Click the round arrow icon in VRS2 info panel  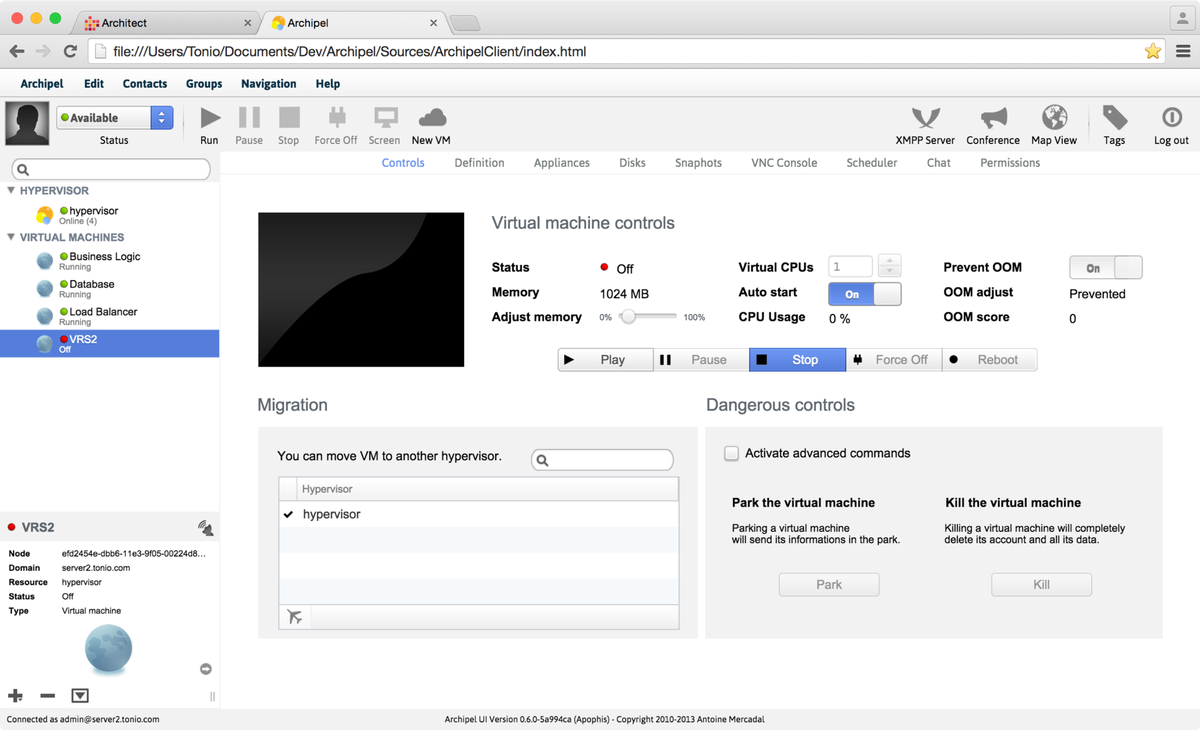pos(206,669)
